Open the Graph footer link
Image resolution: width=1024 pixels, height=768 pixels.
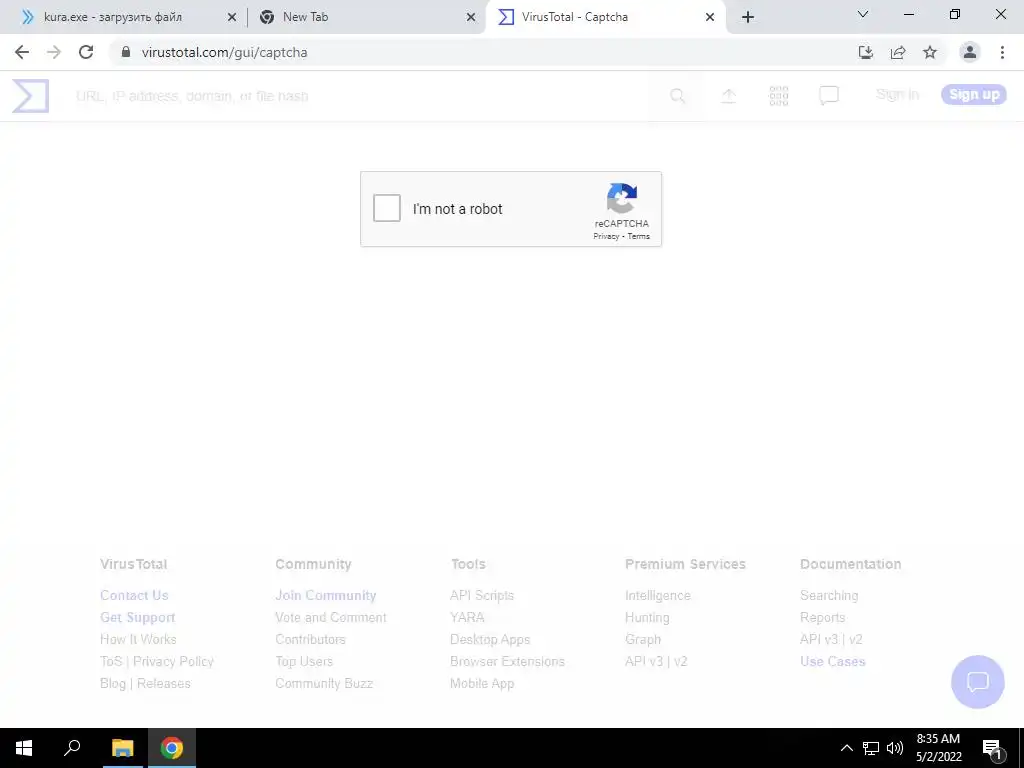coord(643,639)
